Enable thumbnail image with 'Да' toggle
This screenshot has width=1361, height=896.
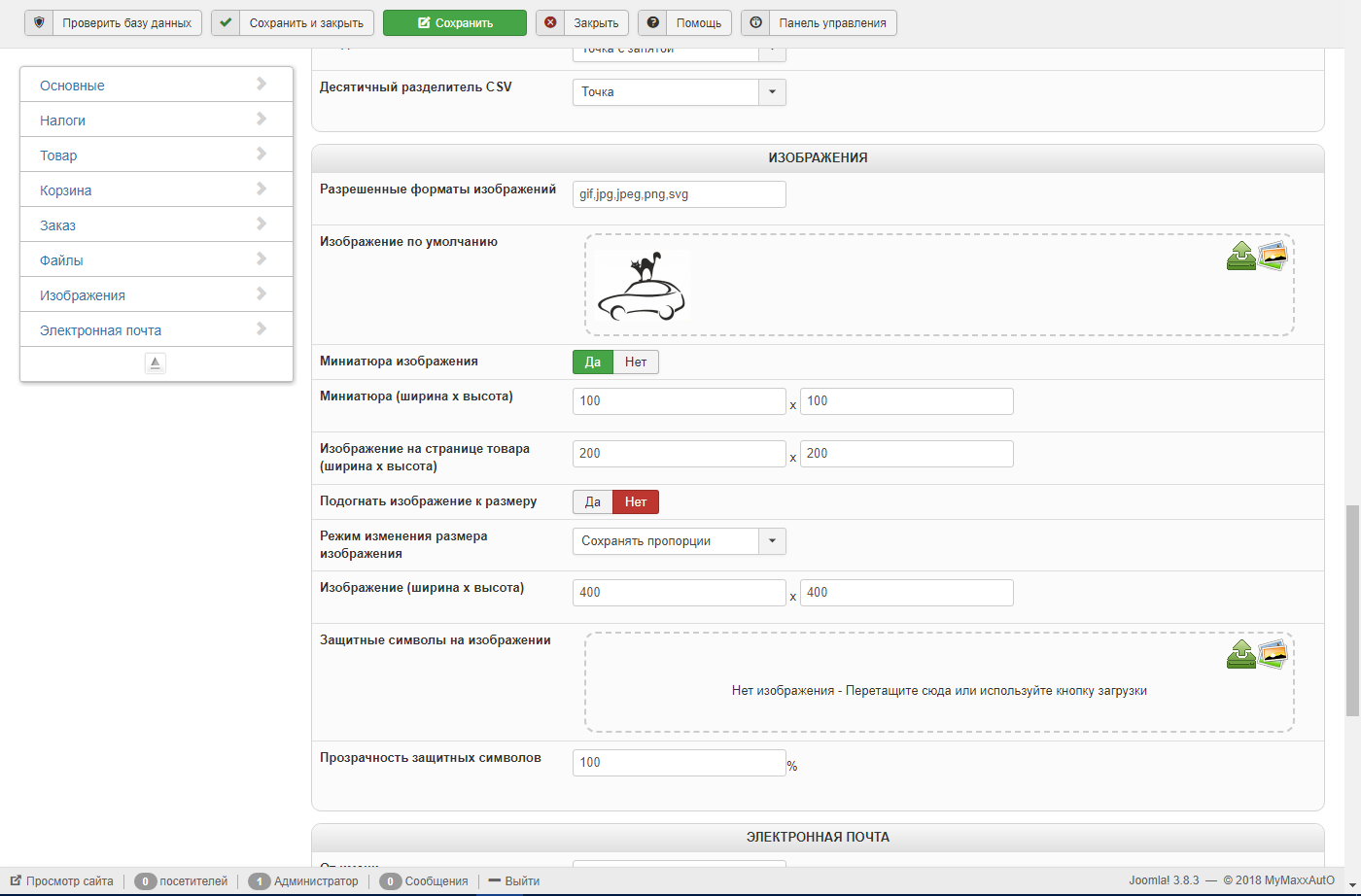click(x=593, y=362)
